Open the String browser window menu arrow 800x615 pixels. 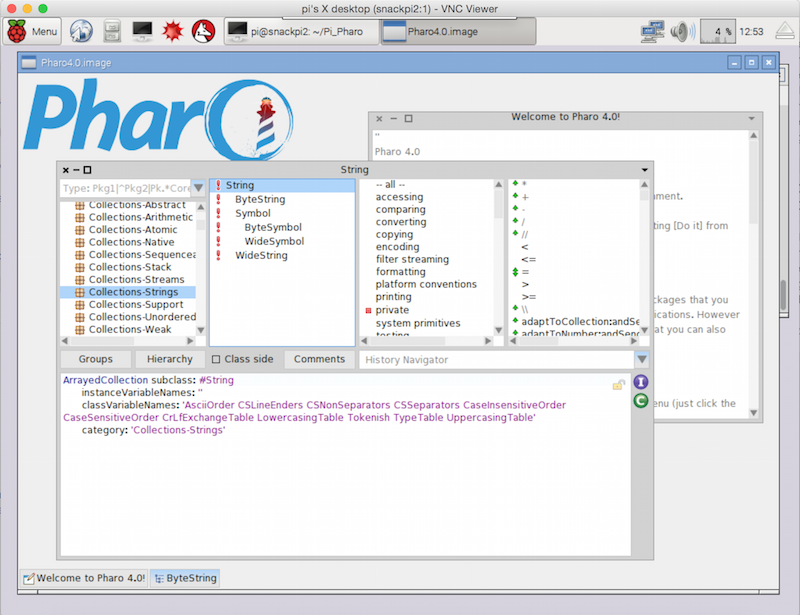click(644, 170)
